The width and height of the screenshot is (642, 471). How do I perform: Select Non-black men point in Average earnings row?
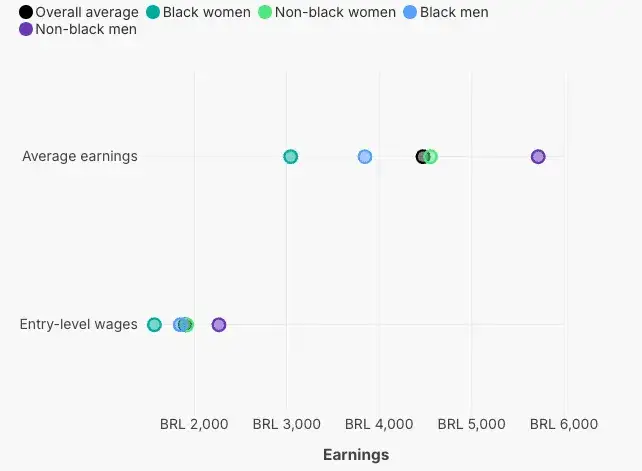pos(538,156)
